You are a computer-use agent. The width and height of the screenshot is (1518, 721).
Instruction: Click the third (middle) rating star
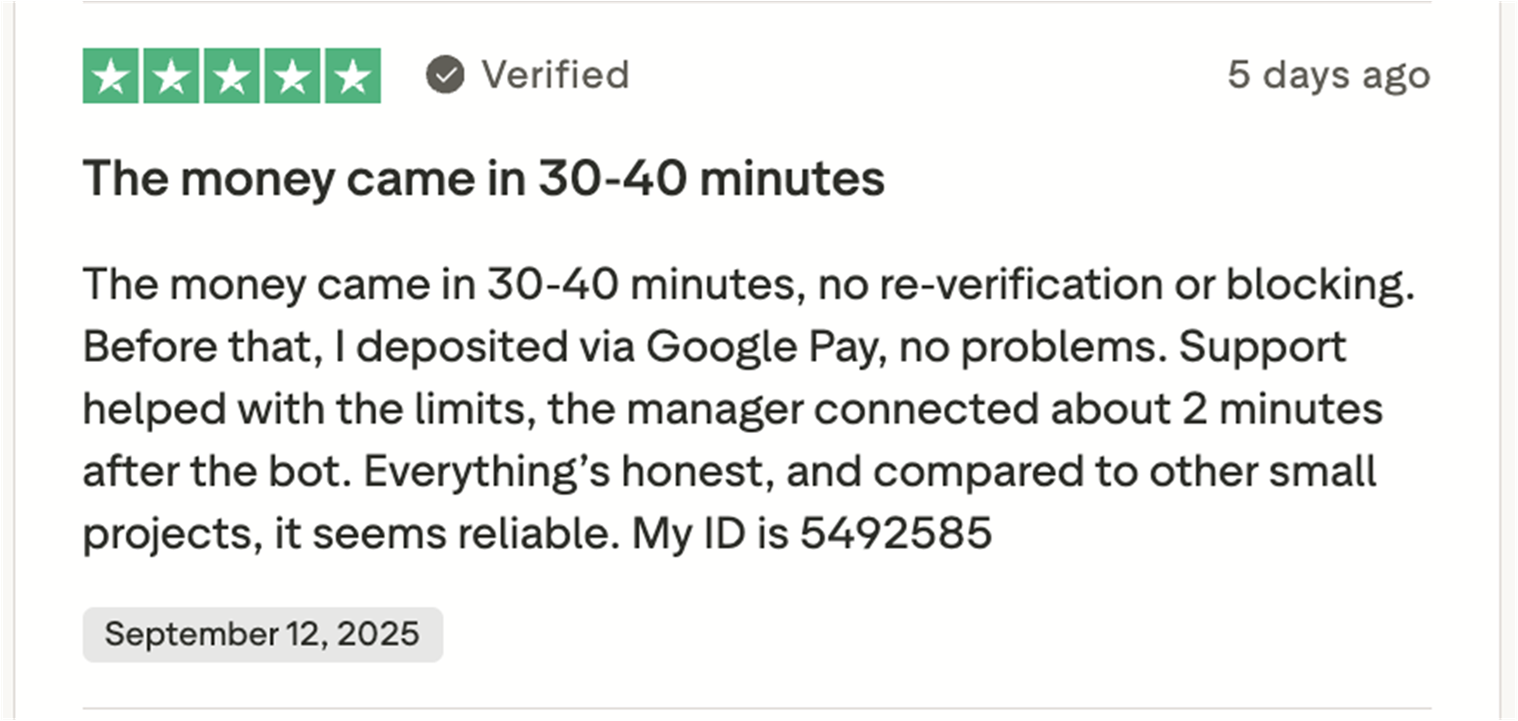(x=231, y=76)
